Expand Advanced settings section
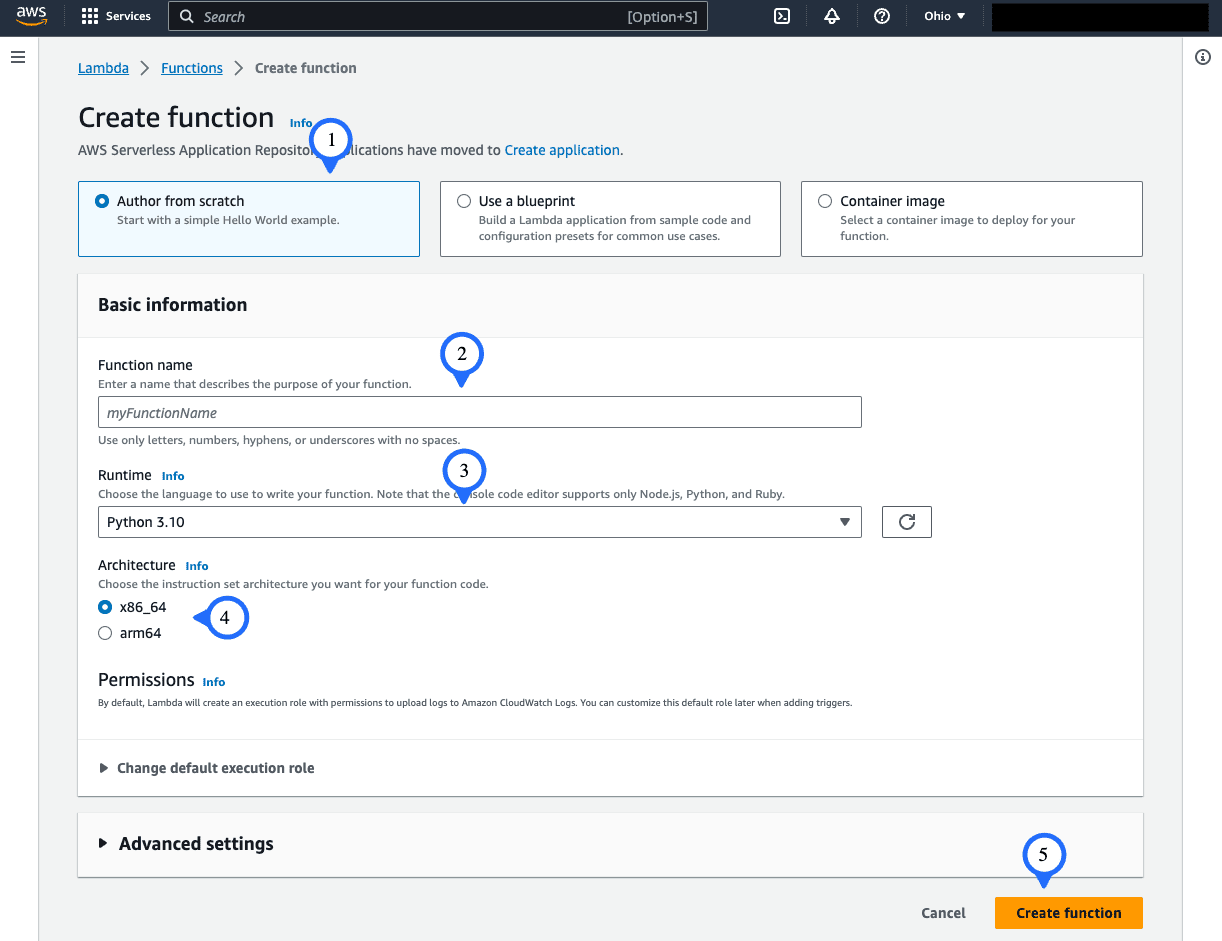The image size is (1222, 941). [x=186, y=844]
